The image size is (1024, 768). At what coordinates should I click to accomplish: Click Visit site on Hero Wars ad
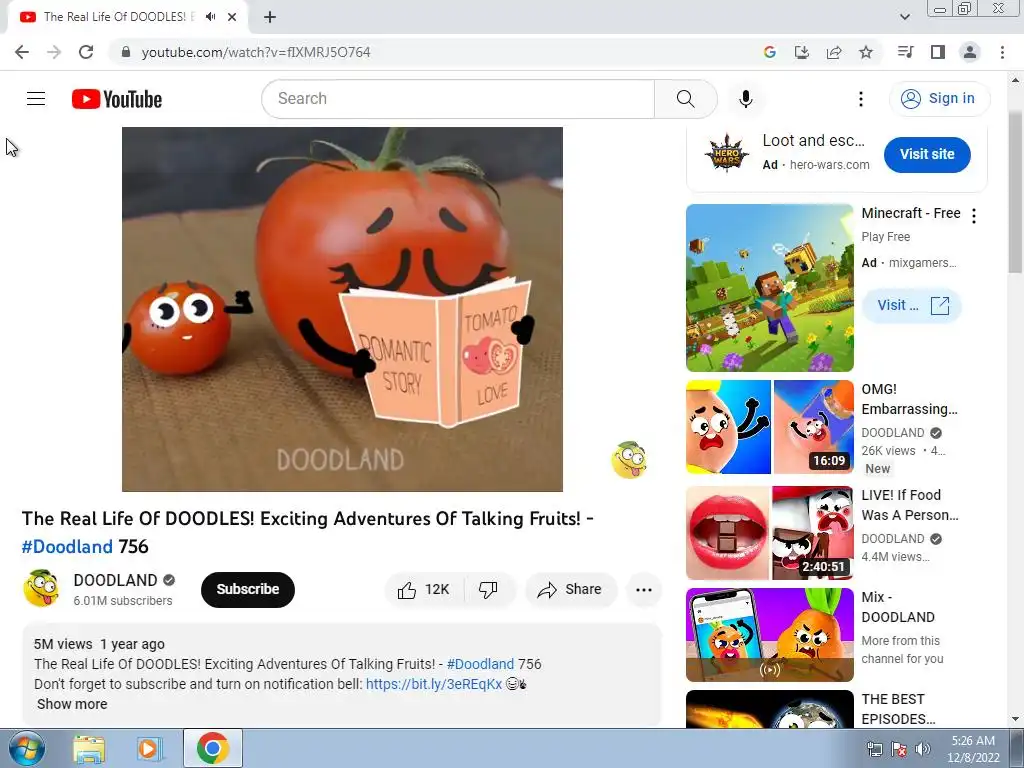click(927, 154)
